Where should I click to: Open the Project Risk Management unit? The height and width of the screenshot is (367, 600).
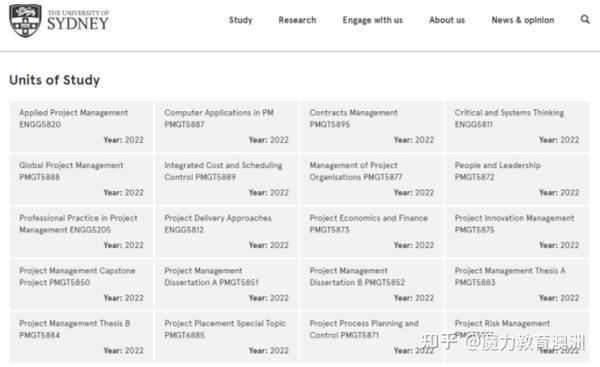pos(517,337)
